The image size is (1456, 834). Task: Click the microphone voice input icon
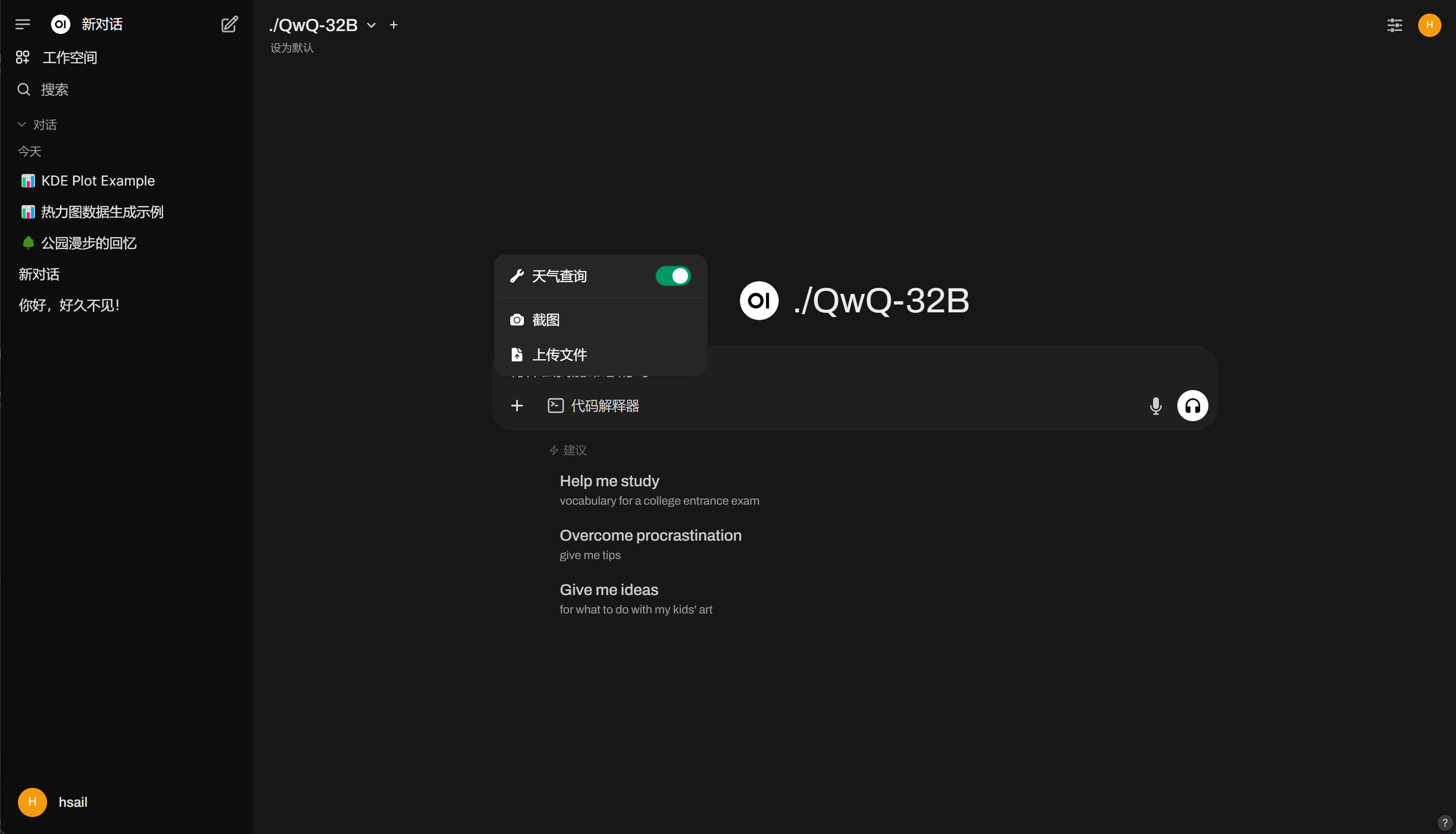point(1155,406)
